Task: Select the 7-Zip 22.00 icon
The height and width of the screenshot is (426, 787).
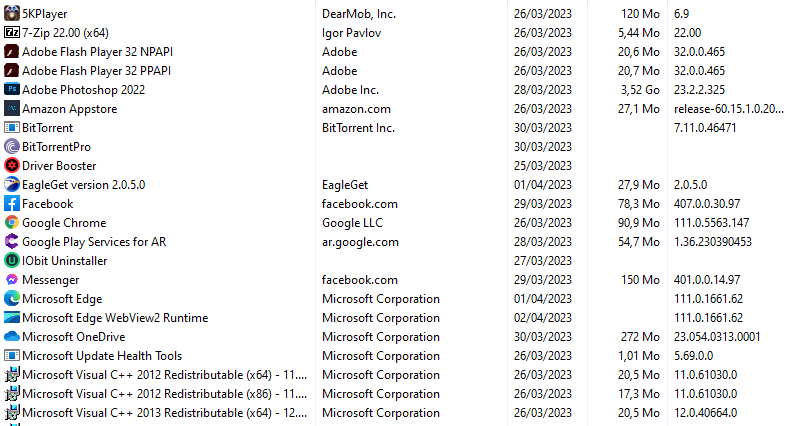Action: [x=12, y=33]
